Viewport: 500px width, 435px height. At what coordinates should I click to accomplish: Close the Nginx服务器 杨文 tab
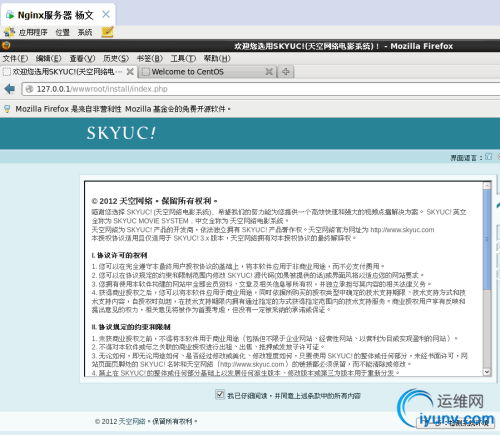(x=106, y=14)
